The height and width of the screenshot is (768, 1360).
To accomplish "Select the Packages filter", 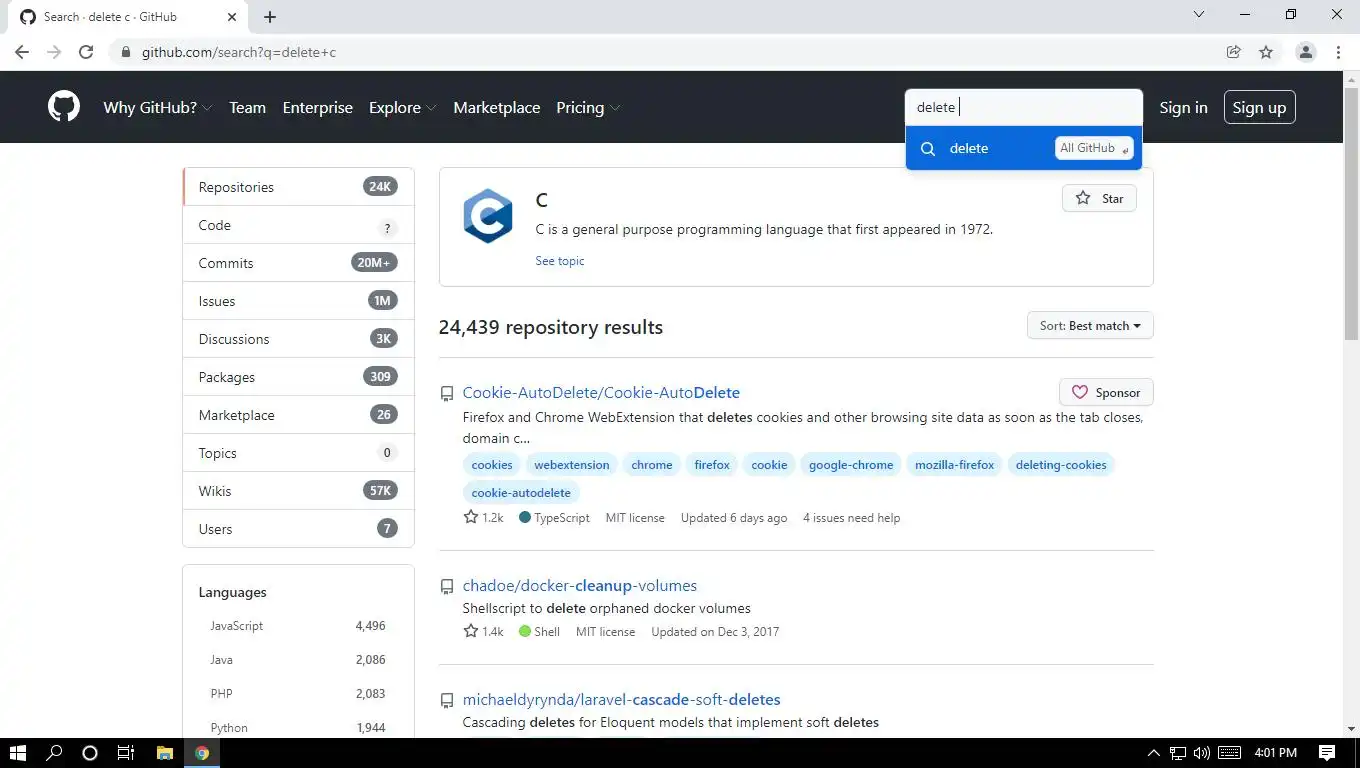I will (x=298, y=377).
